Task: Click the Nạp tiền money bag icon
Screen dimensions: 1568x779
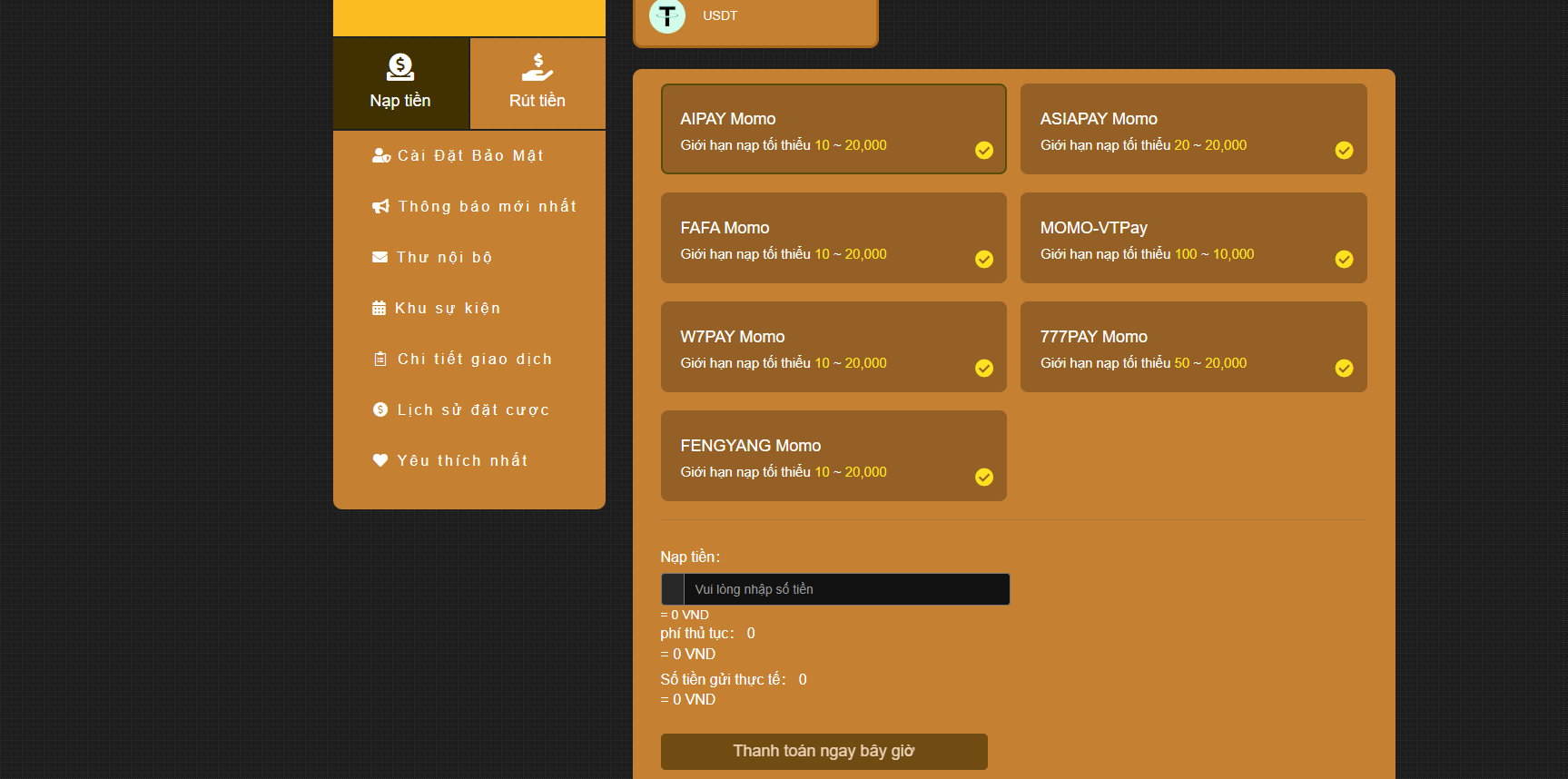Action: point(400,67)
